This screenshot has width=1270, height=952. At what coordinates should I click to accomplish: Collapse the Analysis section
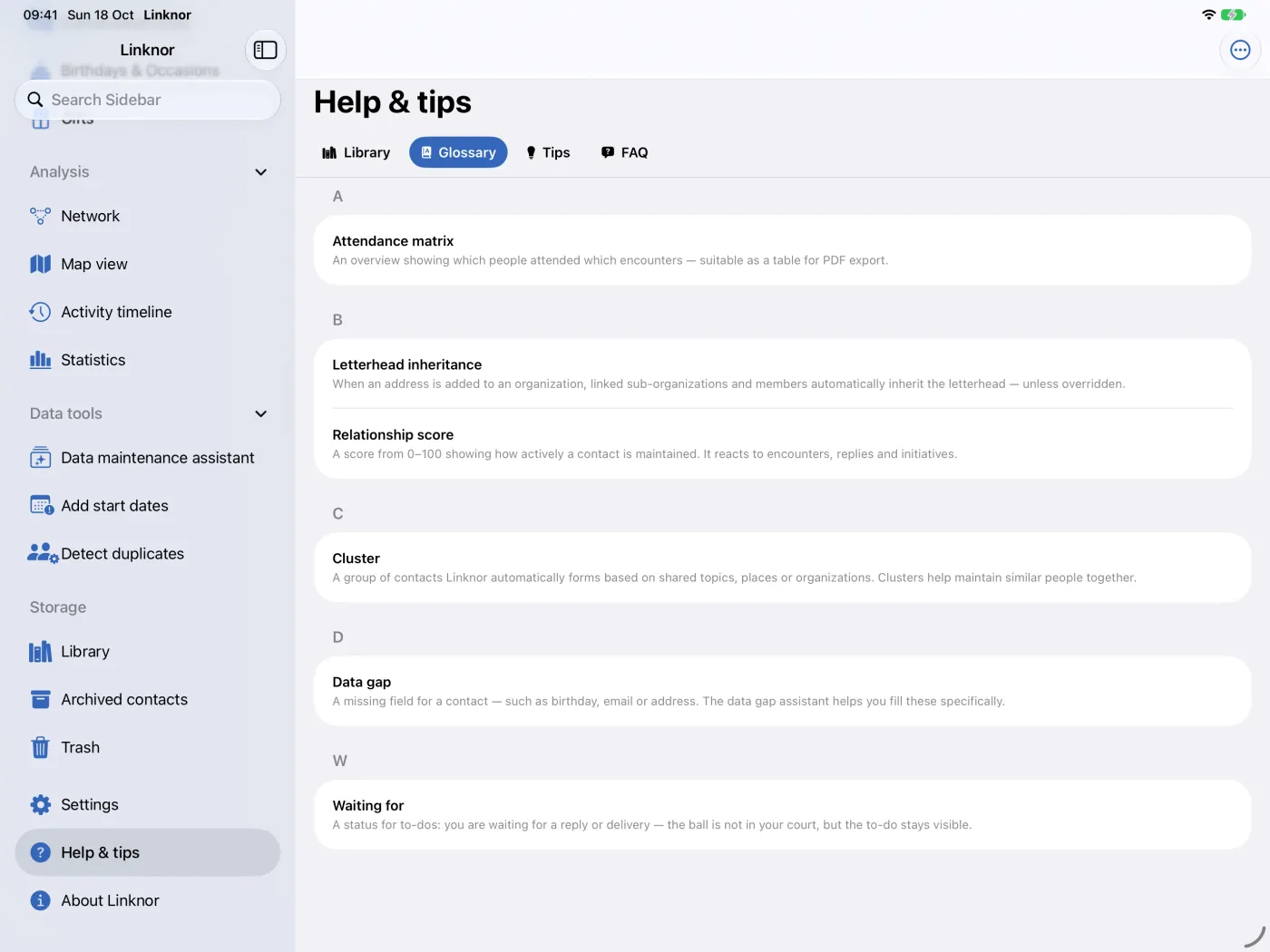coord(260,172)
